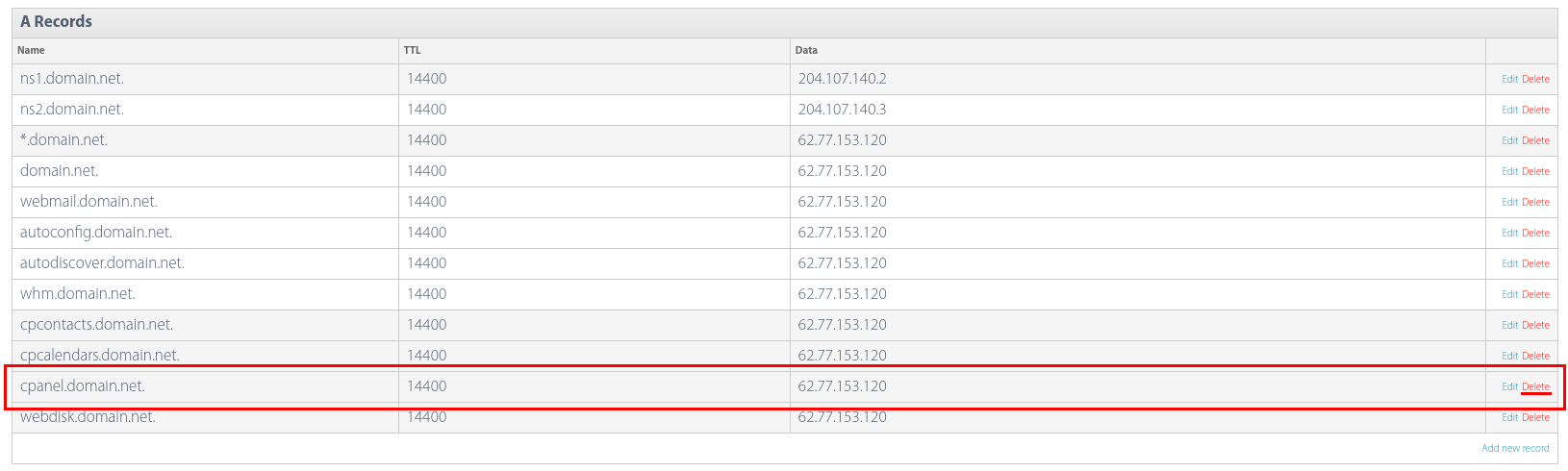Edit the whm.domain.net. record
1568x471 pixels.
pos(1509,294)
